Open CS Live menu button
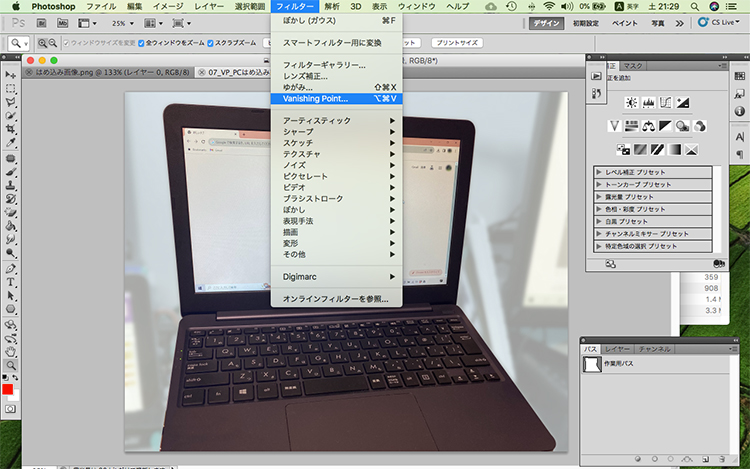 pos(719,22)
